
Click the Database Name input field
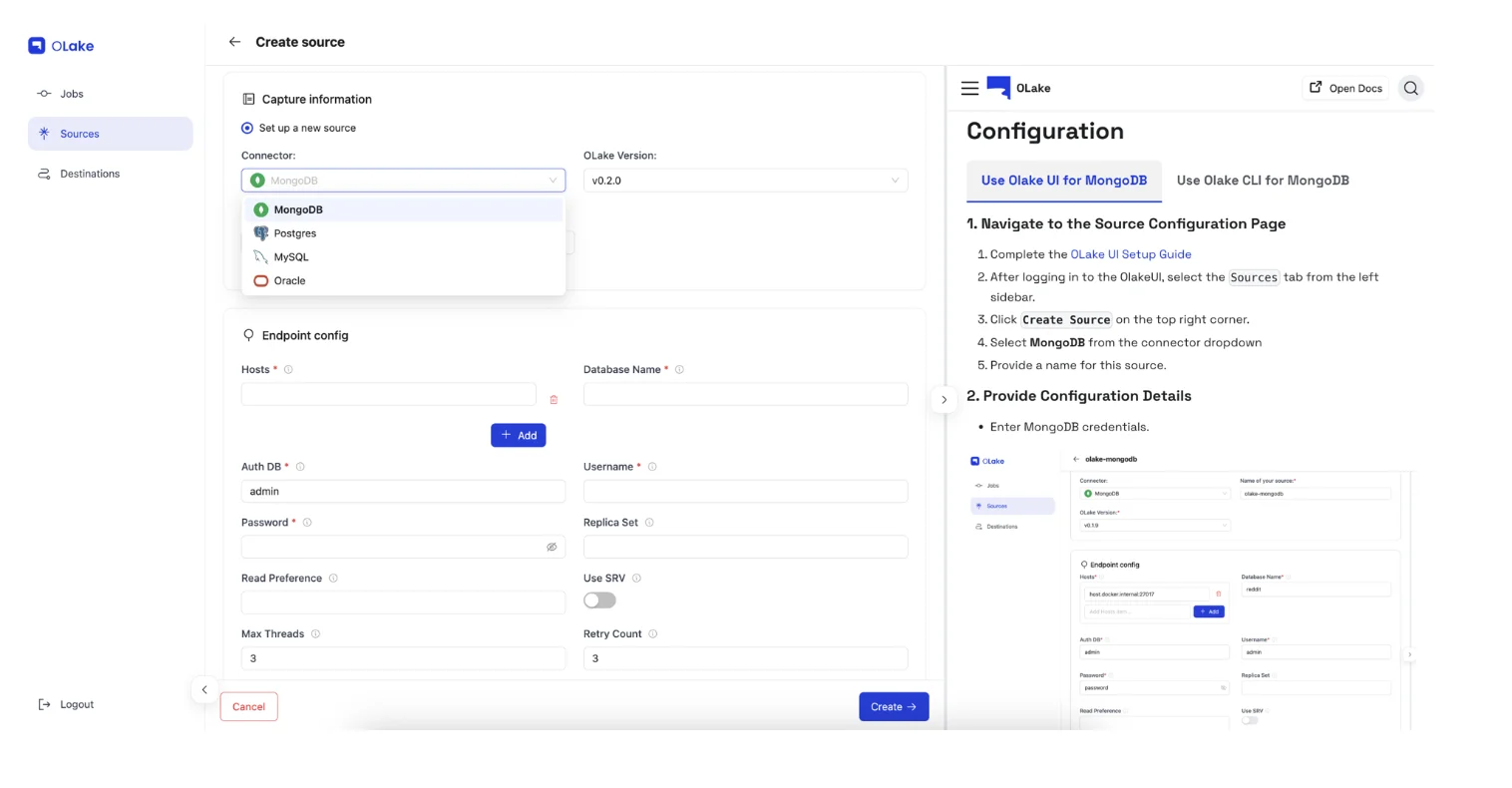coord(745,394)
